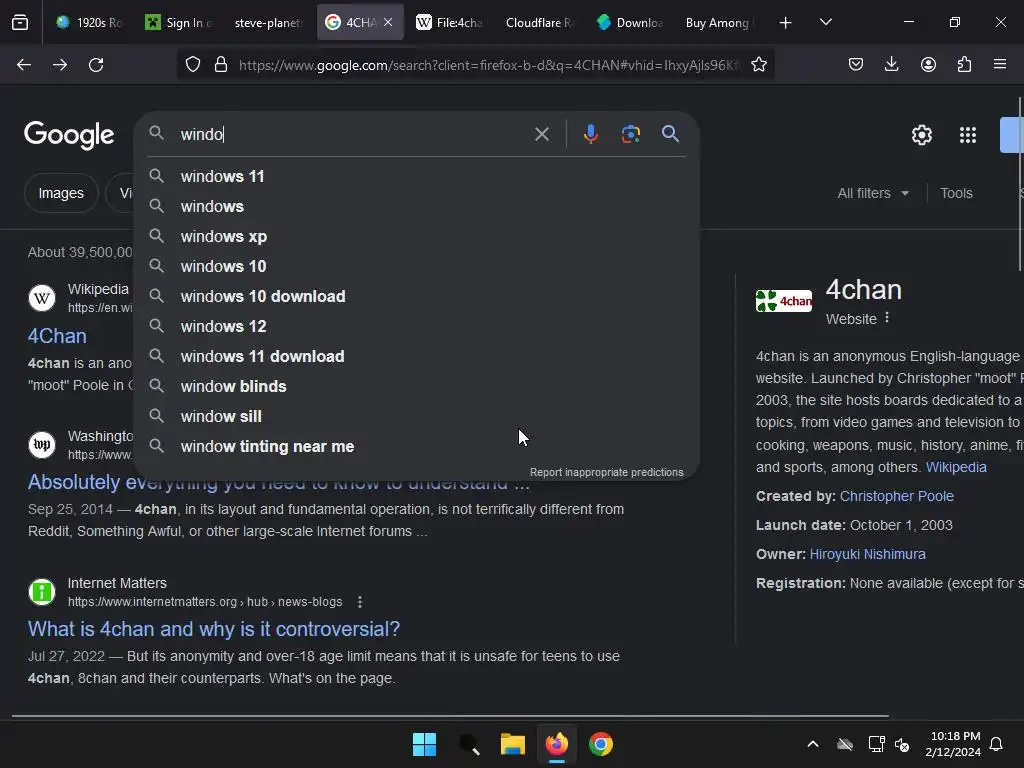The image size is (1024, 768).
Task: Close the 4CHAN Google tab
Action: point(388,22)
